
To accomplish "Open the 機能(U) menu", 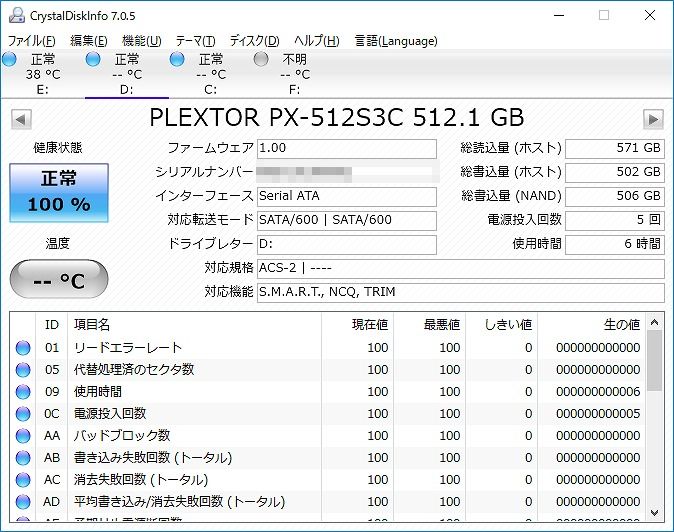I will point(141,41).
